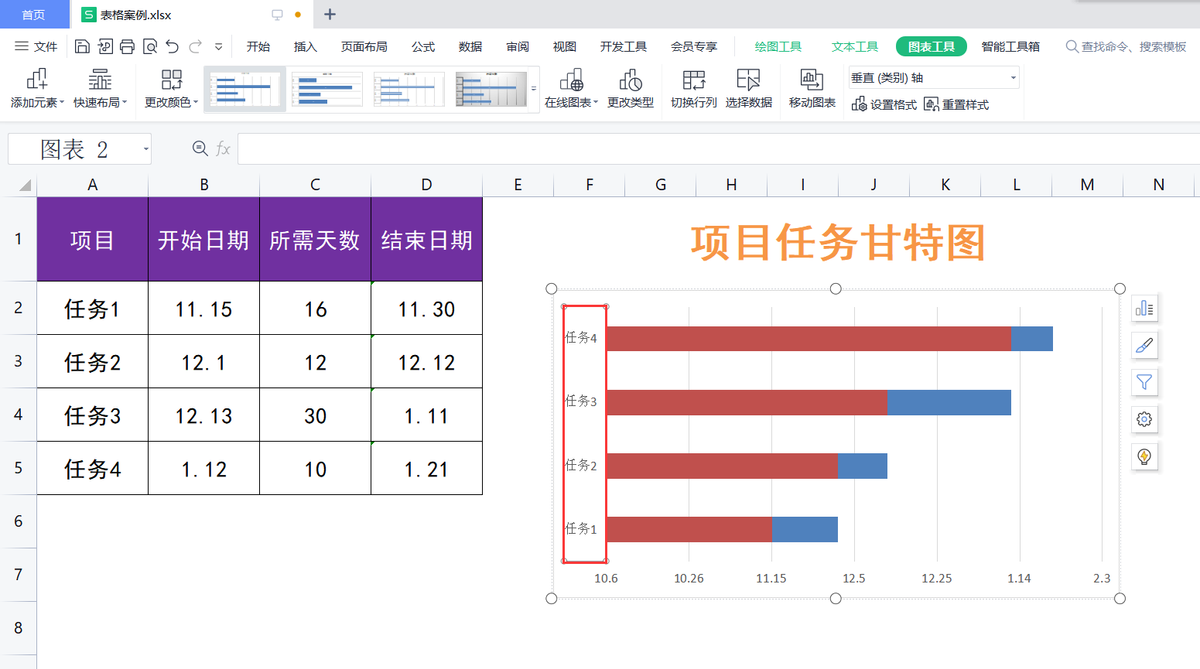Select the first chart style thumbnail
Viewport: 1200px width, 669px height.
pos(245,88)
